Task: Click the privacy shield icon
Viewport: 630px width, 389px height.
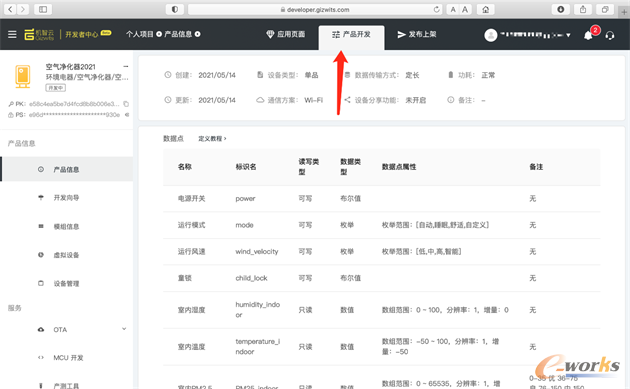Action: click(175, 9)
